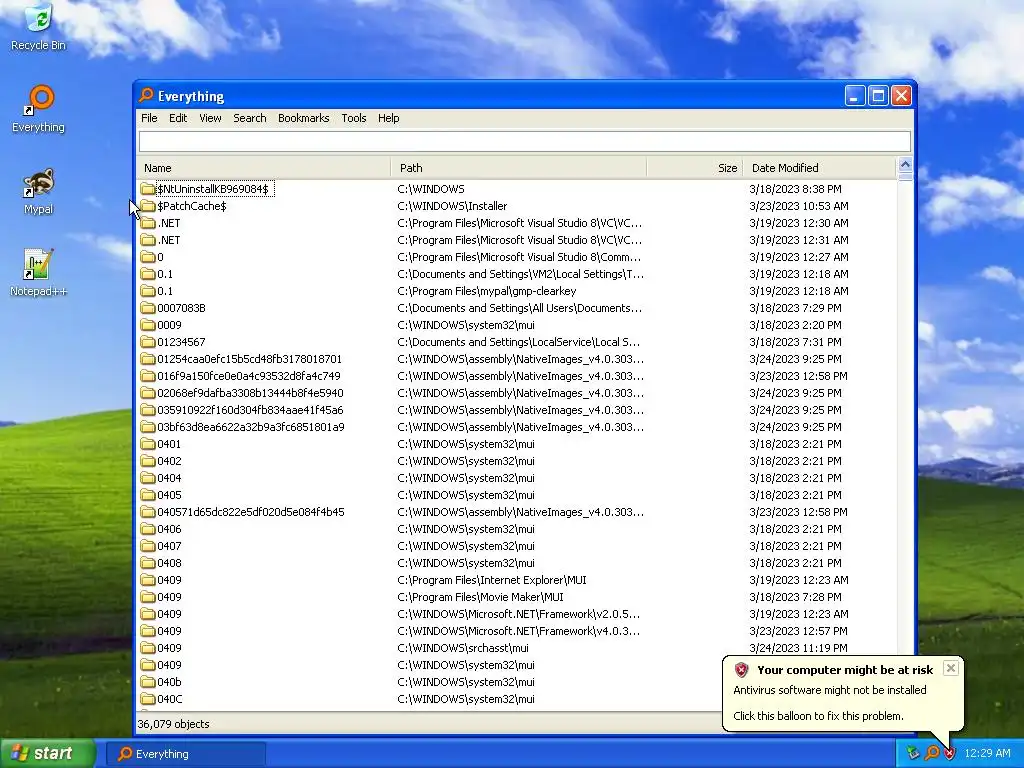Click the folder icon beside 0401
This screenshot has height=768, width=1024.
pyautogui.click(x=148, y=444)
